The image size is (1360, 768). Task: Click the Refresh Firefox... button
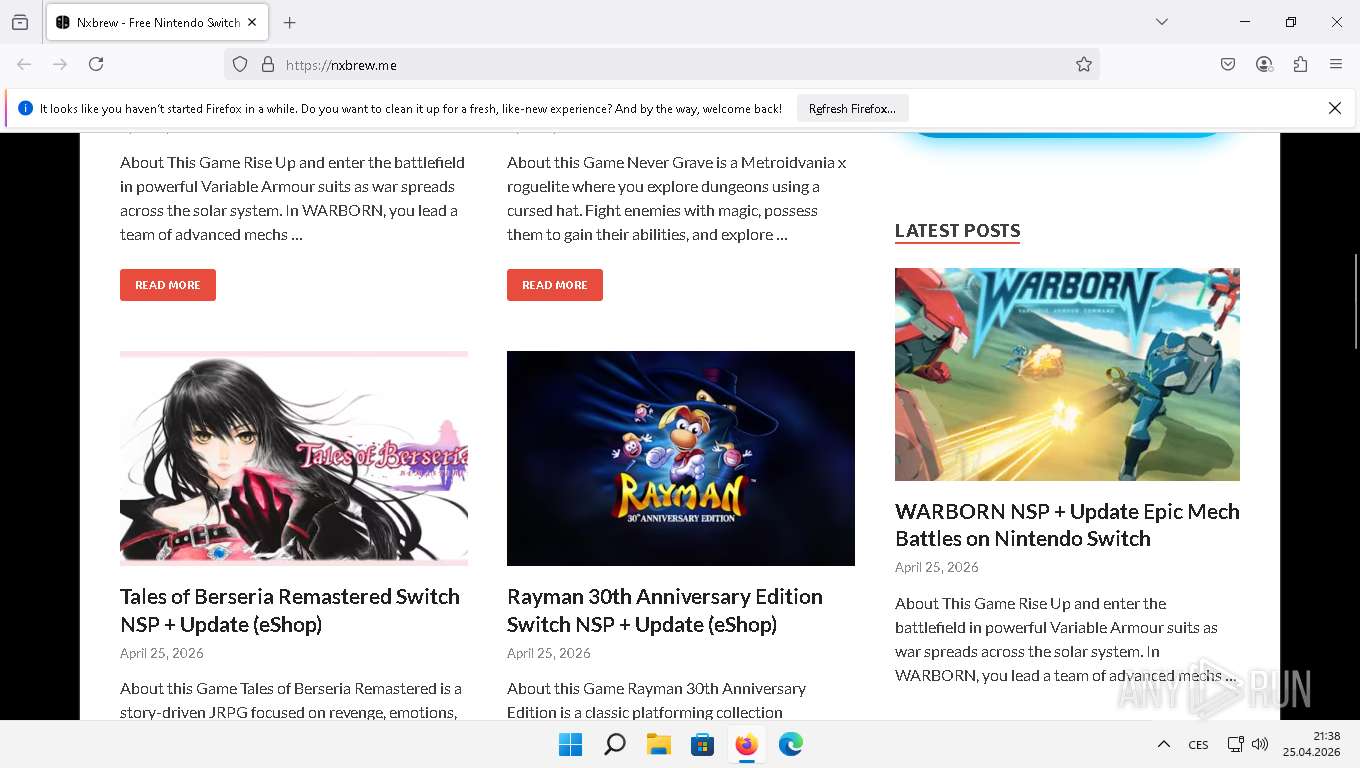pos(853,109)
